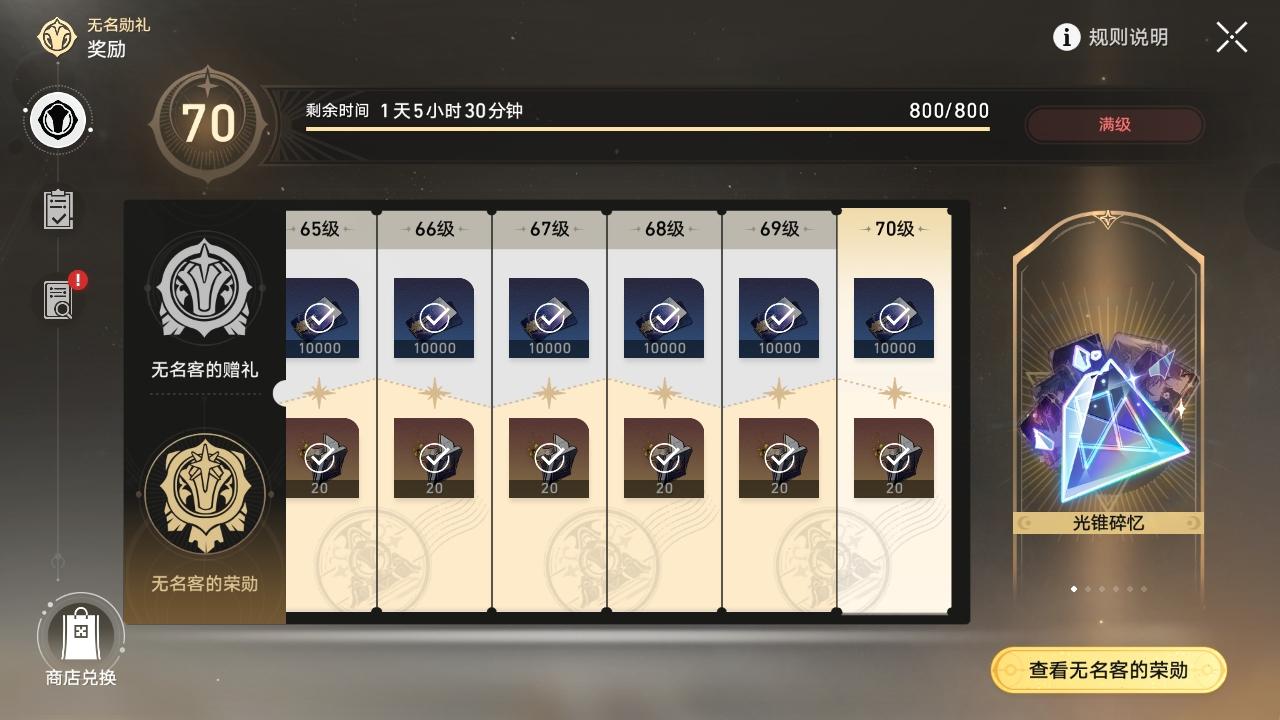
Task: Select the rewards tab icon in sidebar
Action: [58, 120]
